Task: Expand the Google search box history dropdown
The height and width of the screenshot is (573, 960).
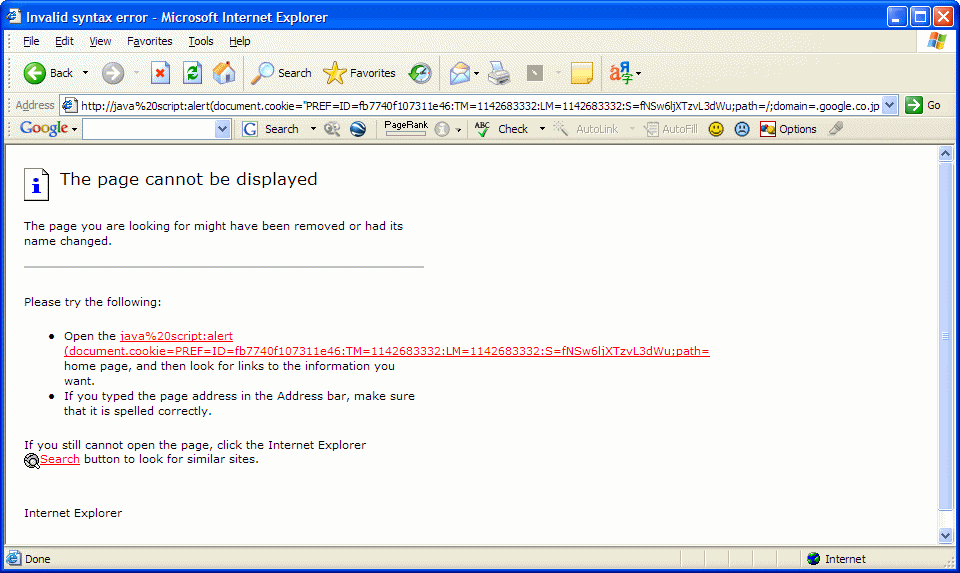Action: pos(222,129)
